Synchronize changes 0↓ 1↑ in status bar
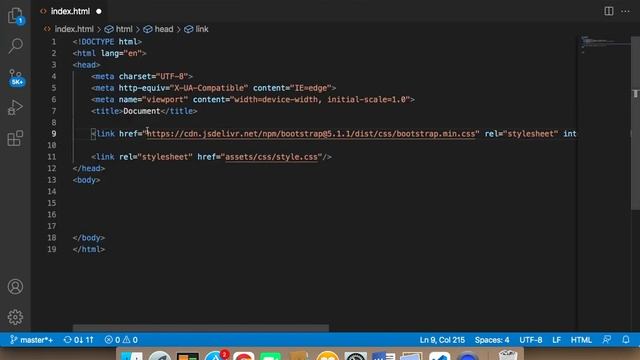Image resolution: width=640 pixels, height=360 pixels. click(79, 340)
